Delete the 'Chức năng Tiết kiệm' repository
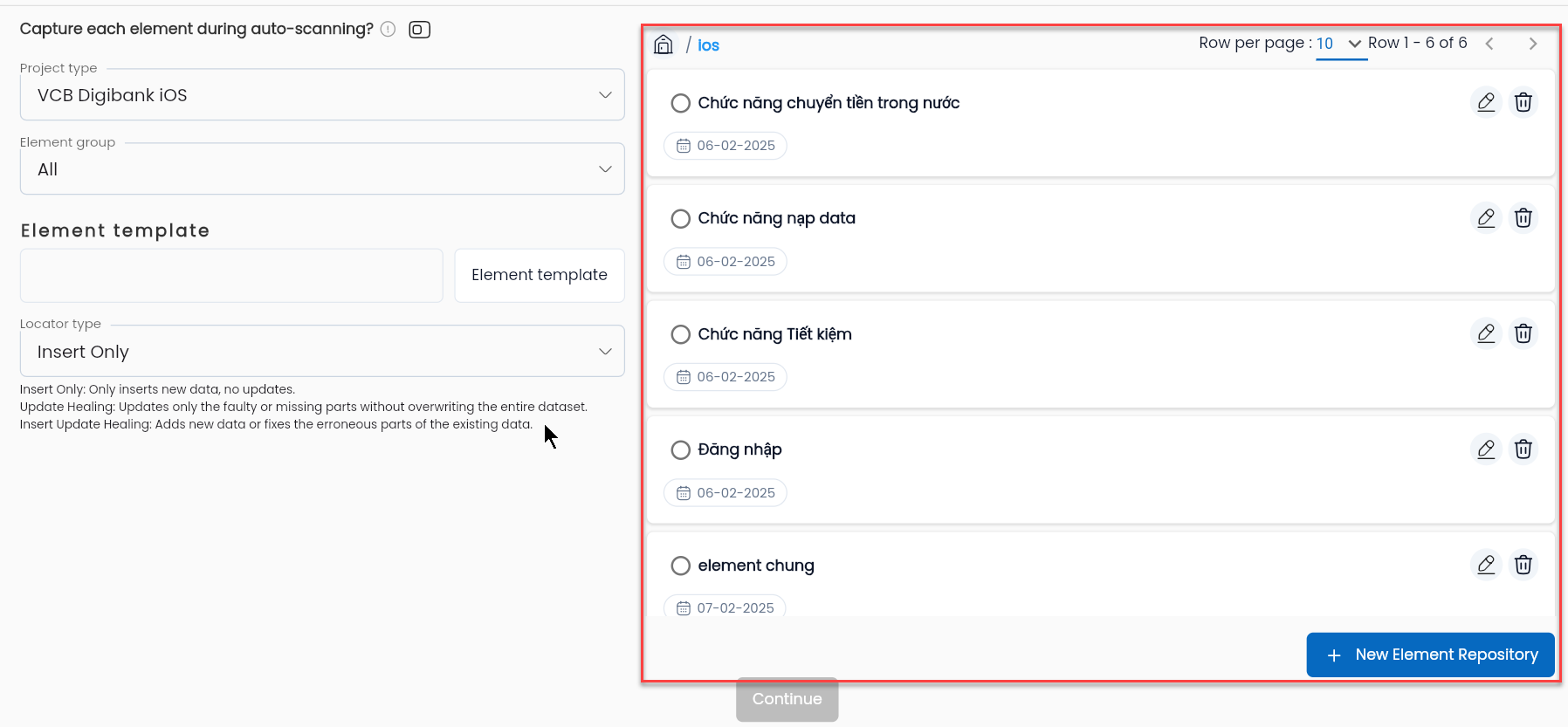1568x727 pixels. 1523,333
